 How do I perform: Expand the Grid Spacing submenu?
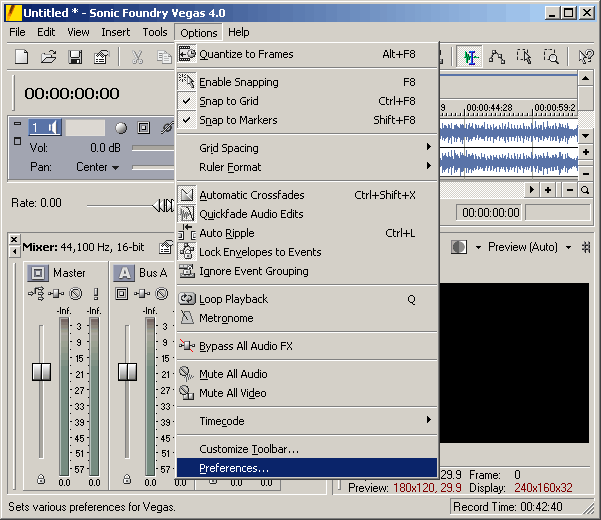click(x=307, y=148)
